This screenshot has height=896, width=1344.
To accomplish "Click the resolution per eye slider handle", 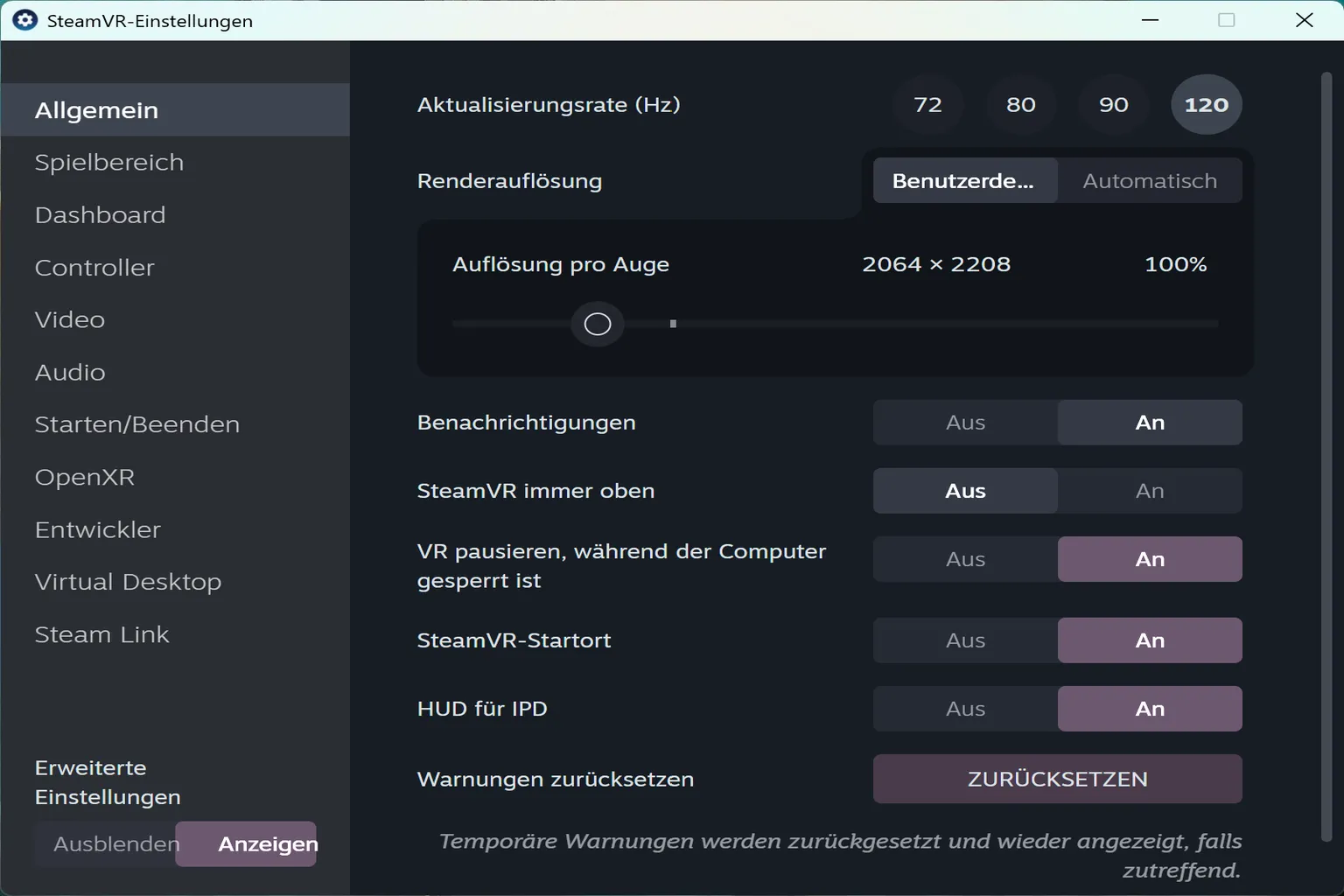I will 598,325.
